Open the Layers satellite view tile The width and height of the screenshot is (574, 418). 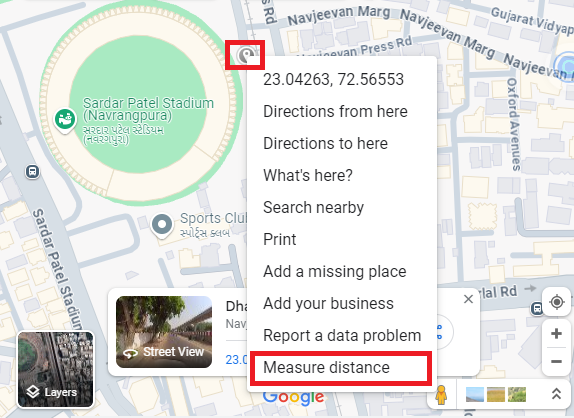coord(55,369)
